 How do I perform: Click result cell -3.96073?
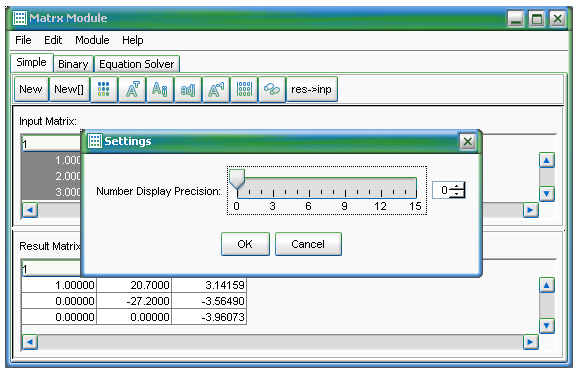(x=209, y=317)
